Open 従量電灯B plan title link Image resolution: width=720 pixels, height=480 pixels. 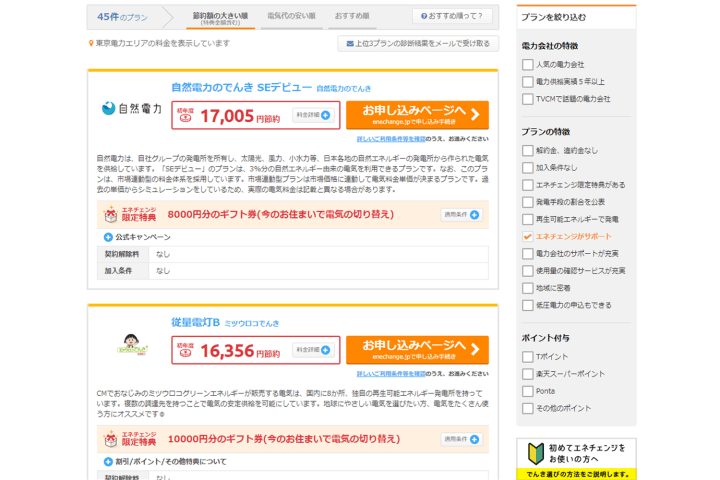[196, 322]
